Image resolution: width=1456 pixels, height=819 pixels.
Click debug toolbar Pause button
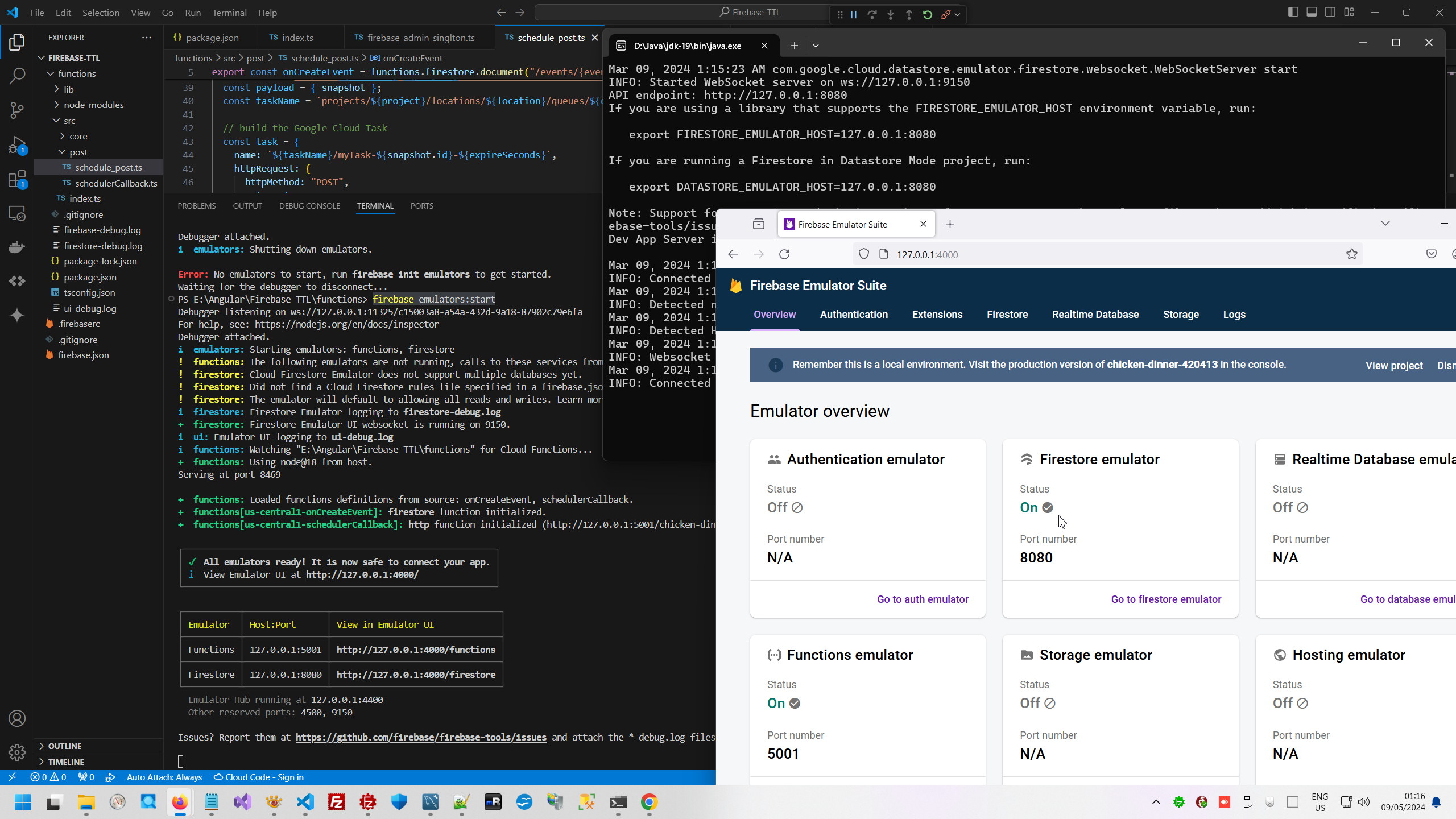[854, 15]
